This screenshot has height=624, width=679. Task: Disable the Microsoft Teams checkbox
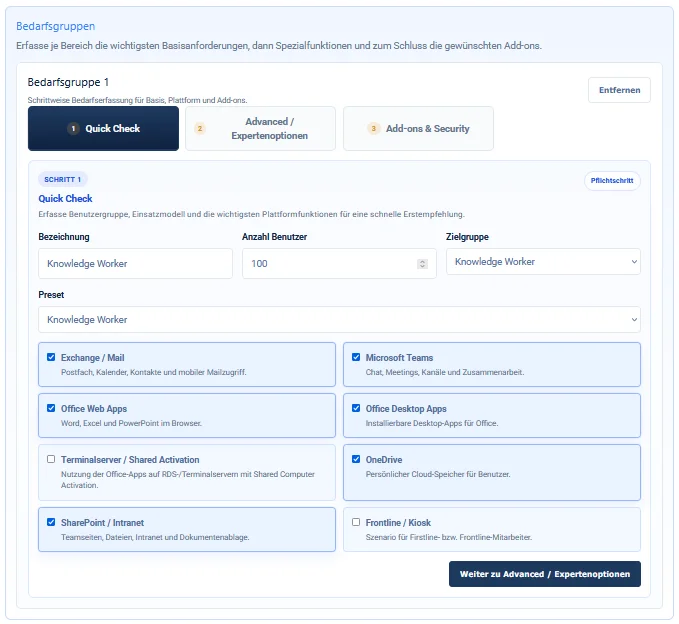tap(356, 357)
